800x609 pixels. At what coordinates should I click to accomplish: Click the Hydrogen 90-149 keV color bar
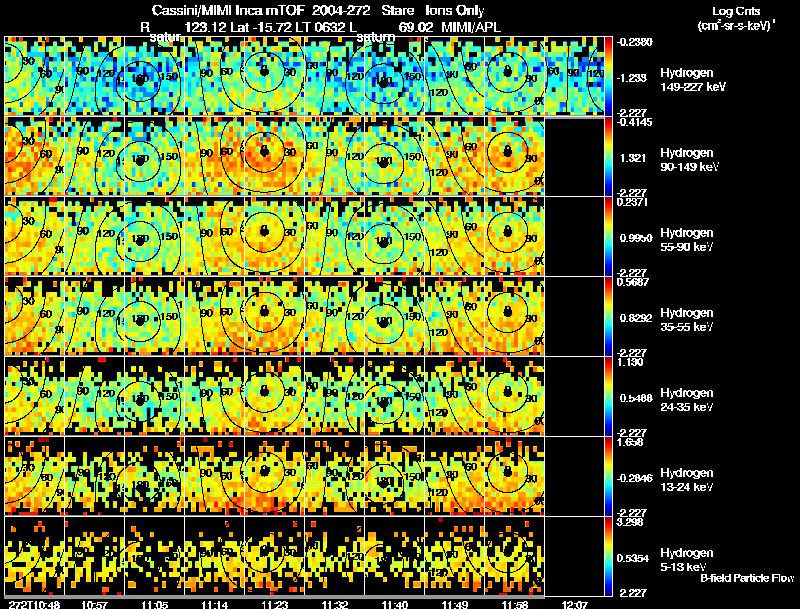(x=608, y=157)
